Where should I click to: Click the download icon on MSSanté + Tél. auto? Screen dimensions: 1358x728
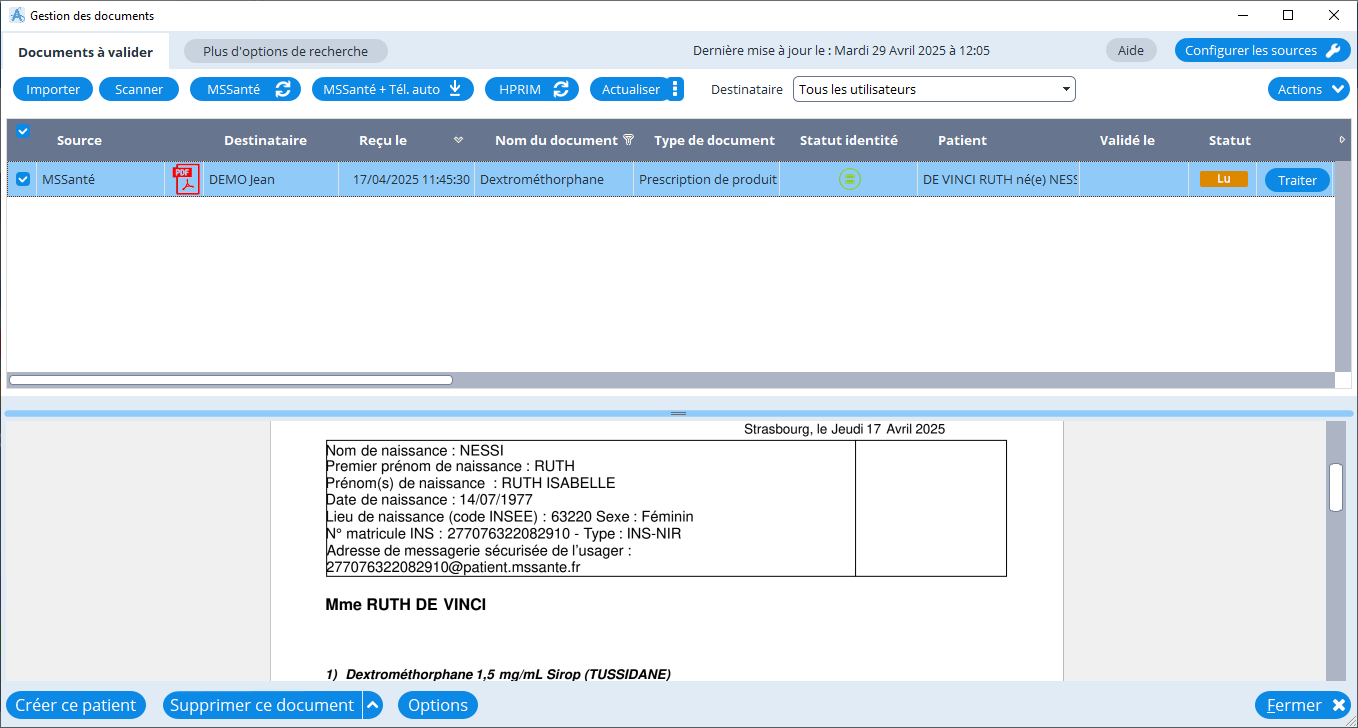click(x=455, y=89)
